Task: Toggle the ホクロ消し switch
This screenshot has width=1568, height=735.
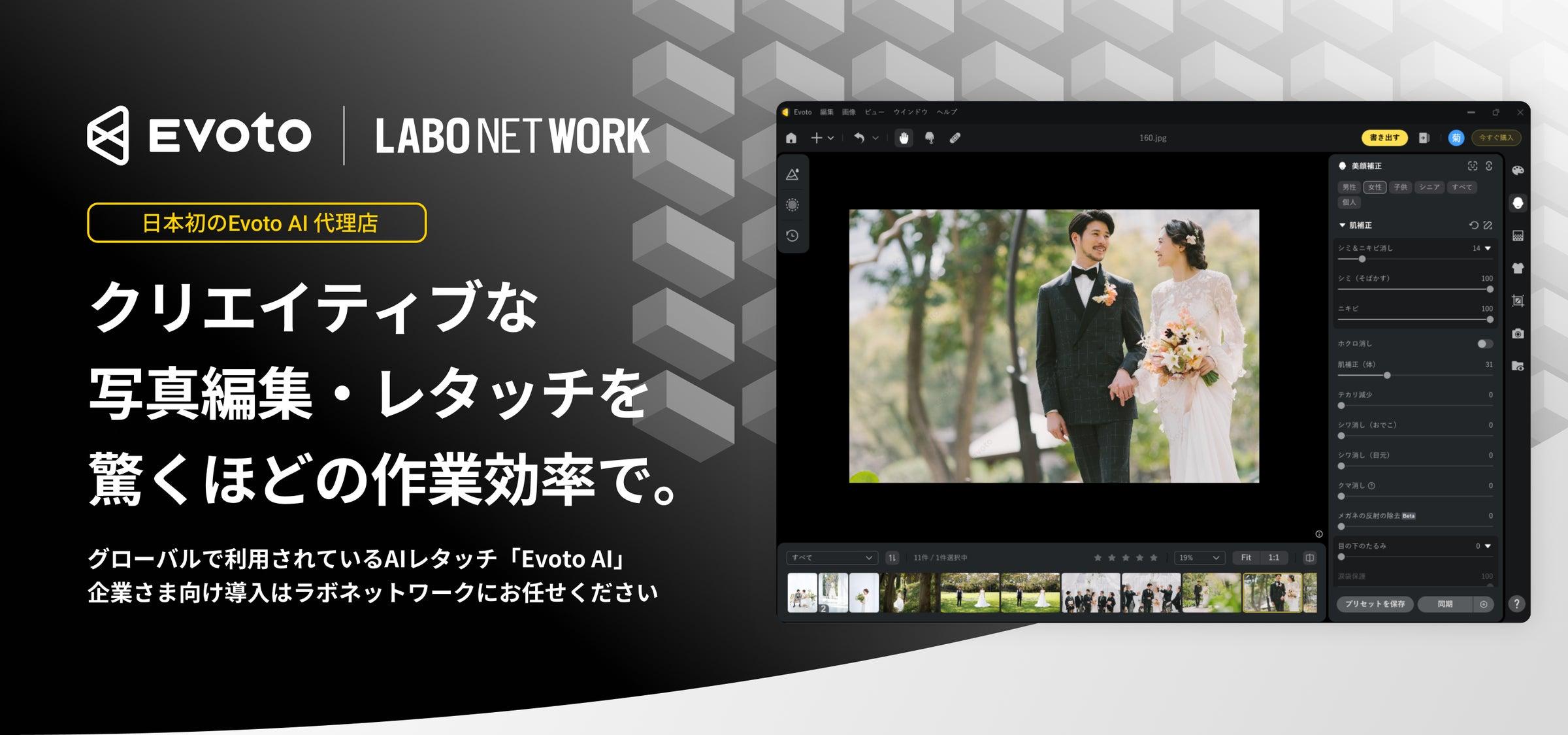Action: point(1485,344)
